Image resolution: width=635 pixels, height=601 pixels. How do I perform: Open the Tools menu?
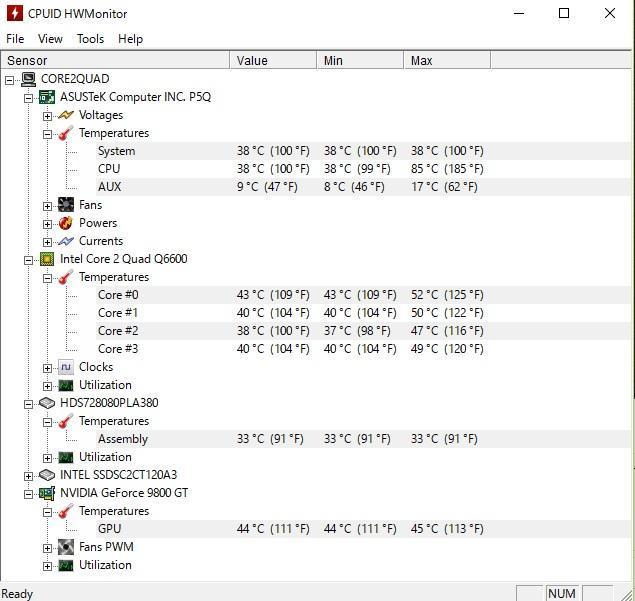pos(90,39)
